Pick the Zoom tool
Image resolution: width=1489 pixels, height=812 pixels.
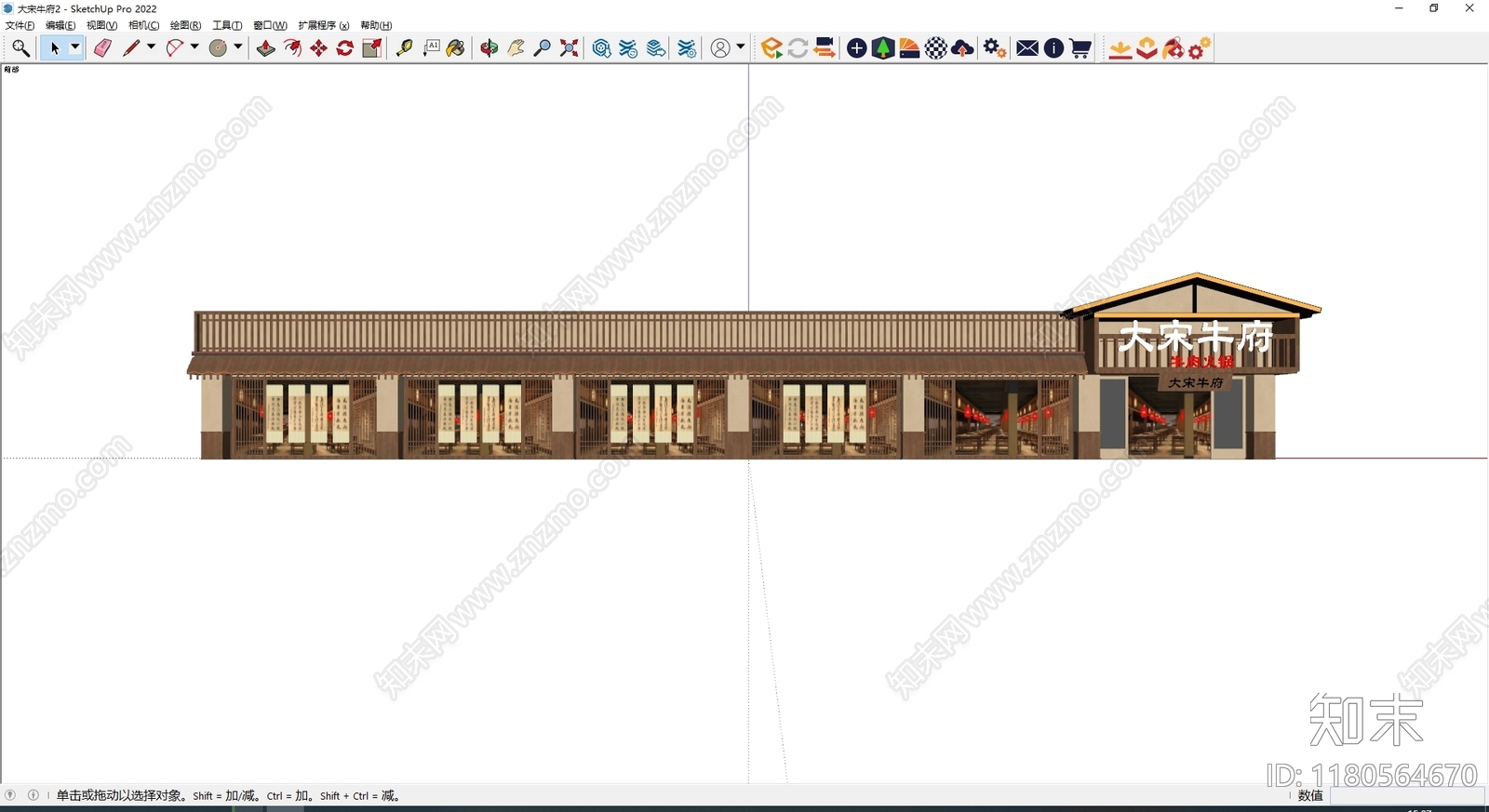[543, 48]
